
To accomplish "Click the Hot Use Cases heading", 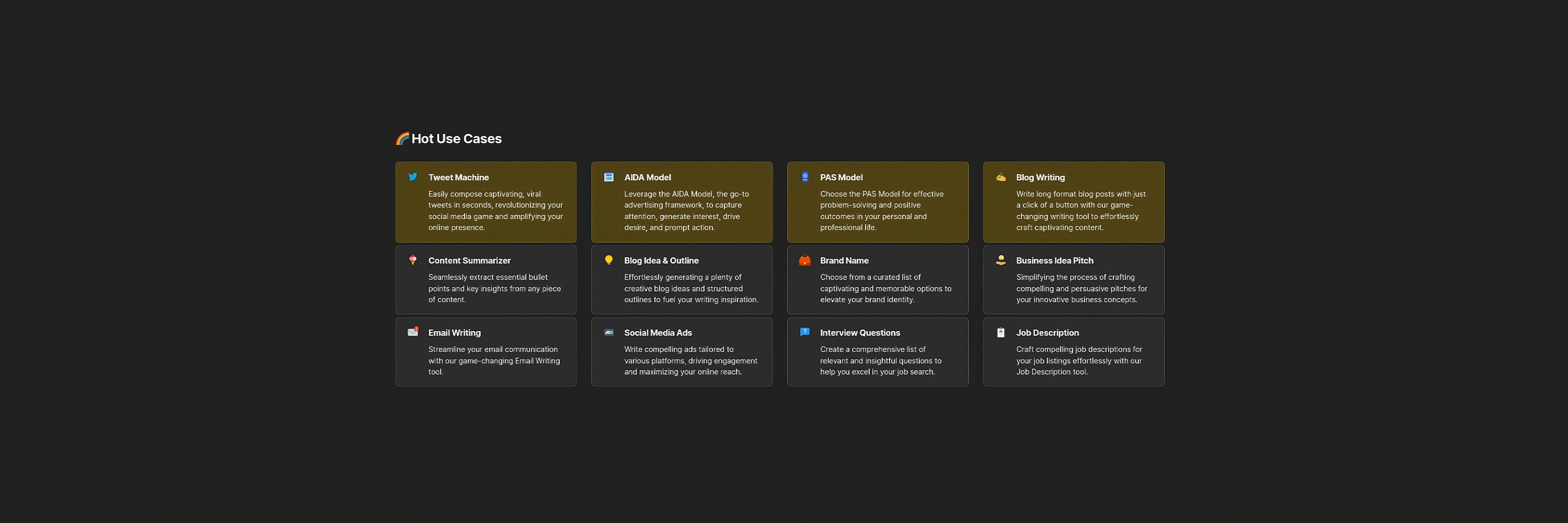I will [456, 139].
